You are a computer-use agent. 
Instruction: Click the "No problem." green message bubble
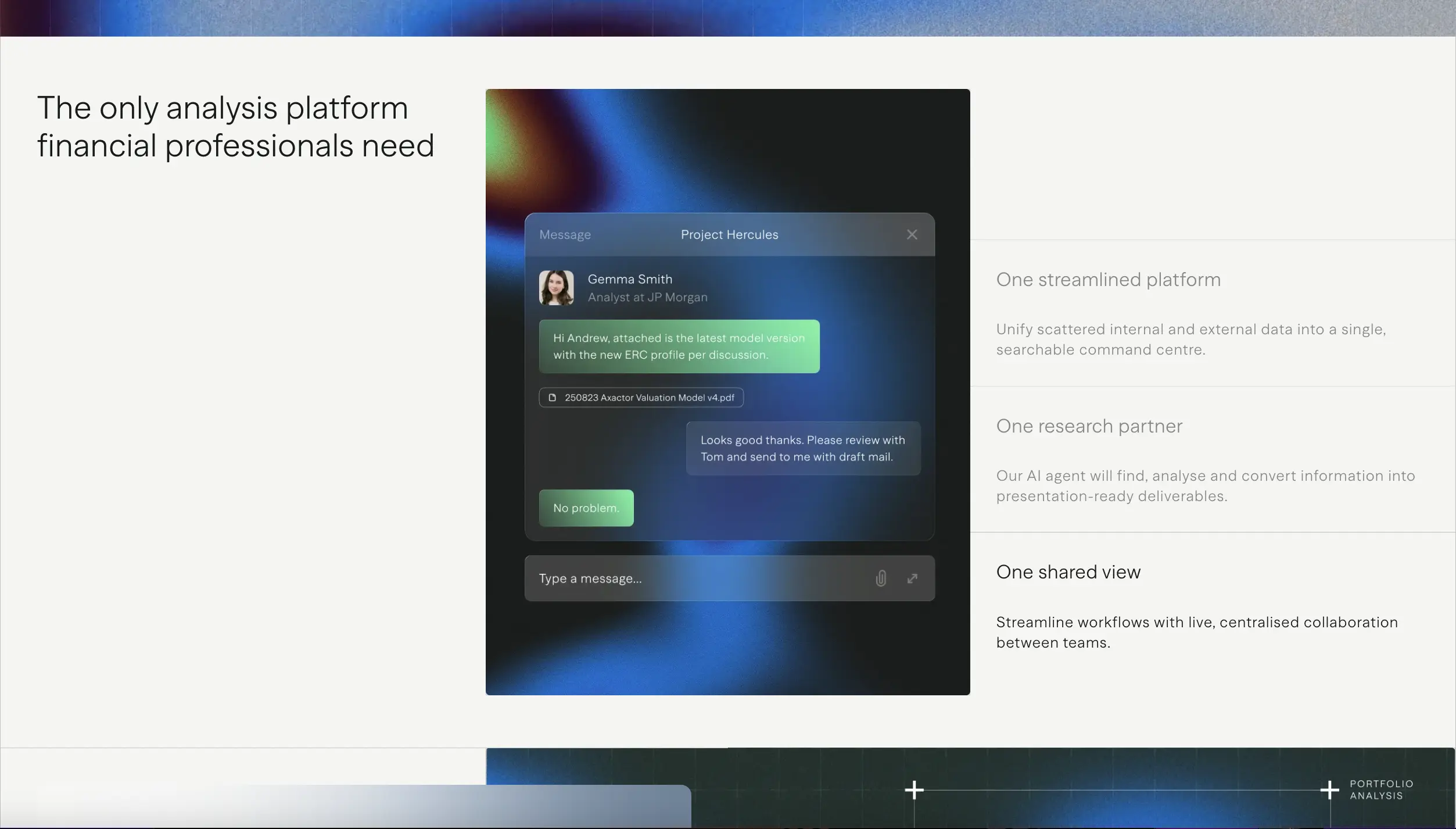586,508
